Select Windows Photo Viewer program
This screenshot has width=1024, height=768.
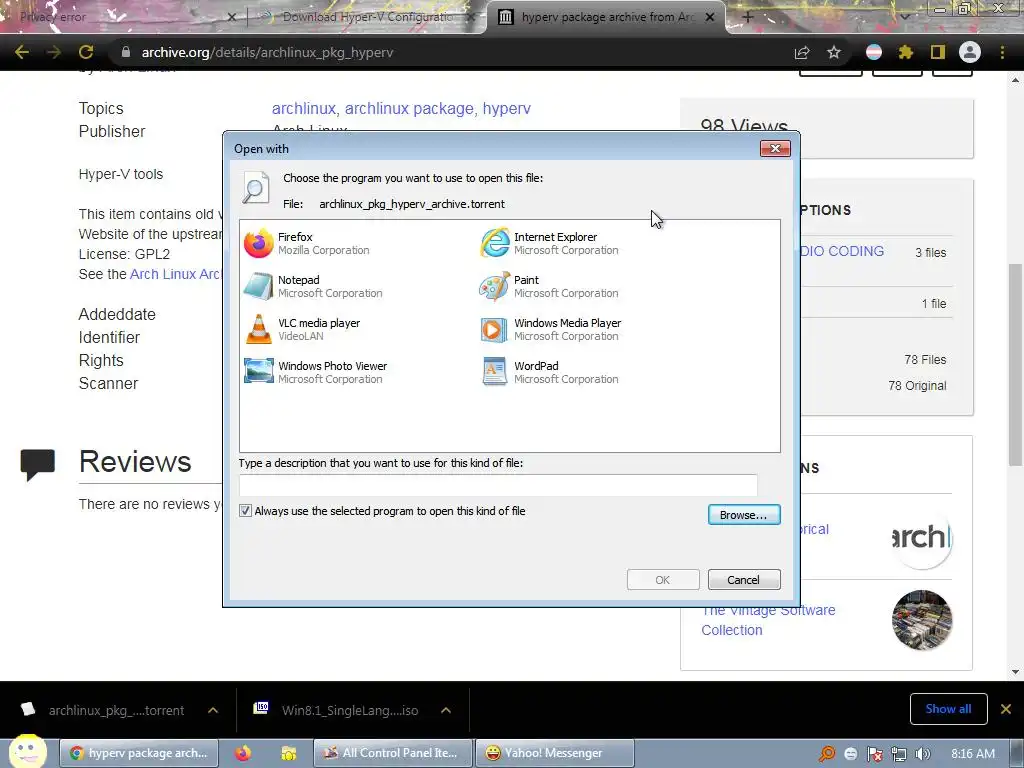pos(316,372)
